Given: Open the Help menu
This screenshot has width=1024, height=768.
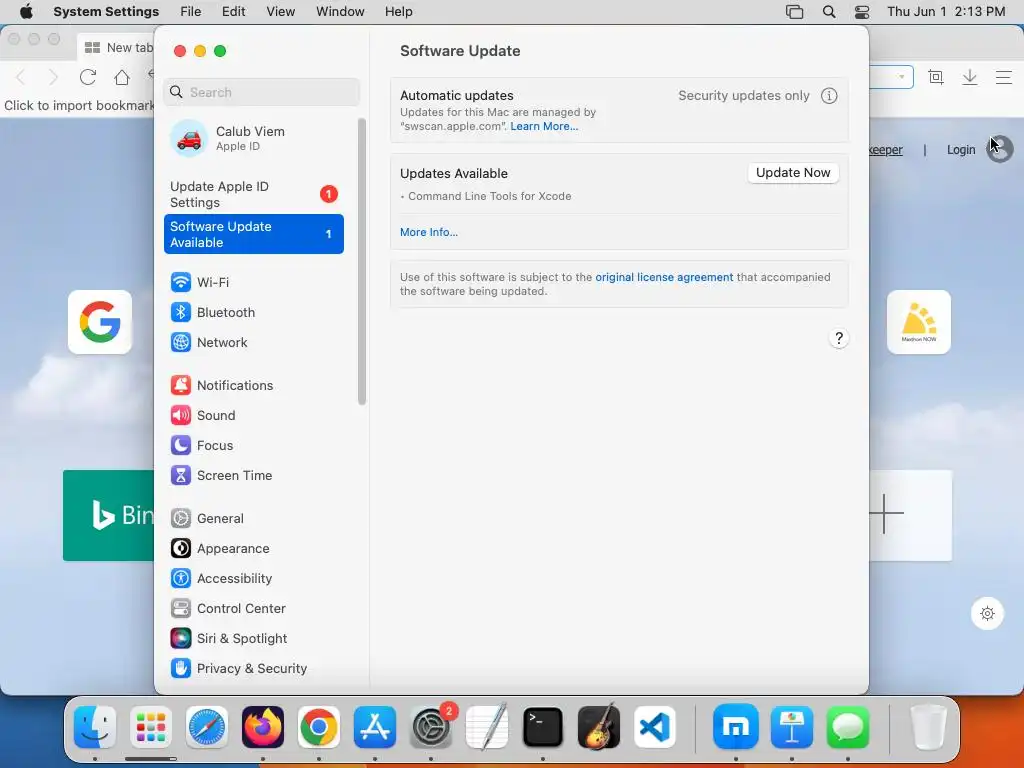Looking at the screenshot, I should [398, 12].
